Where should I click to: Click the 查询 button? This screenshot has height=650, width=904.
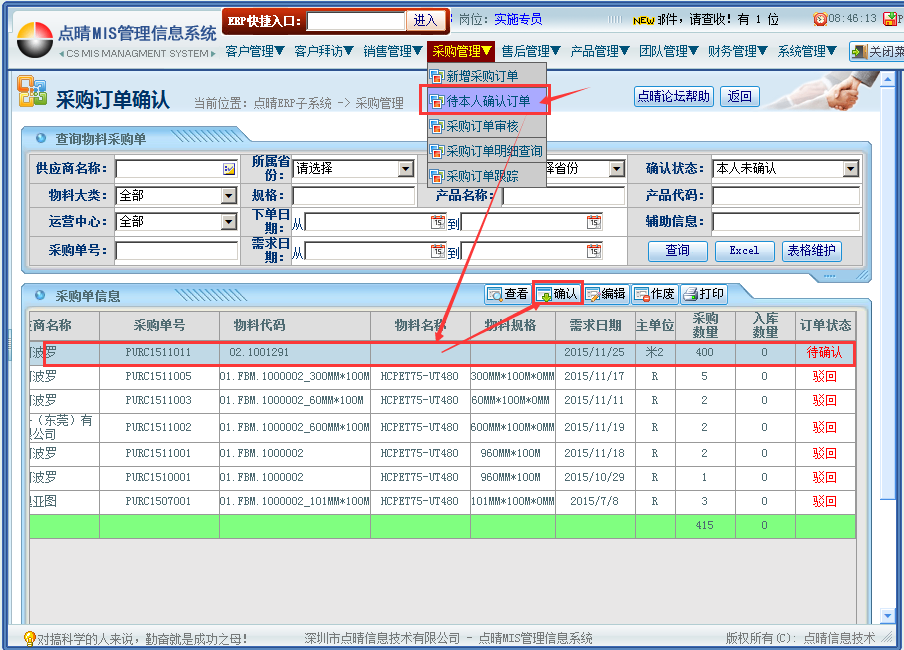(x=677, y=251)
